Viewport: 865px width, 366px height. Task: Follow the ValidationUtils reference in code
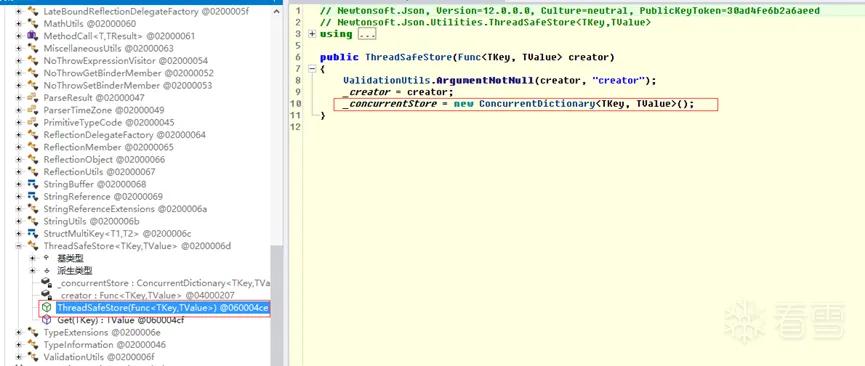point(388,81)
